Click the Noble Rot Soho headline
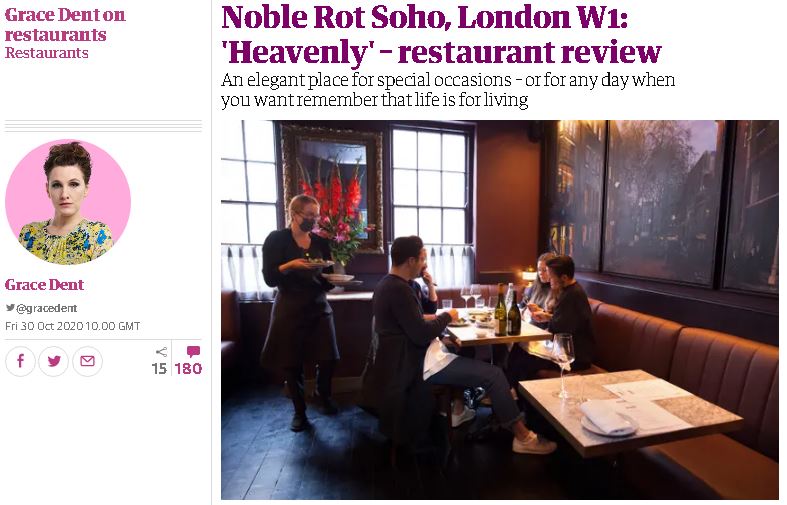The width and height of the screenshot is (787, 505). point(442,35)
